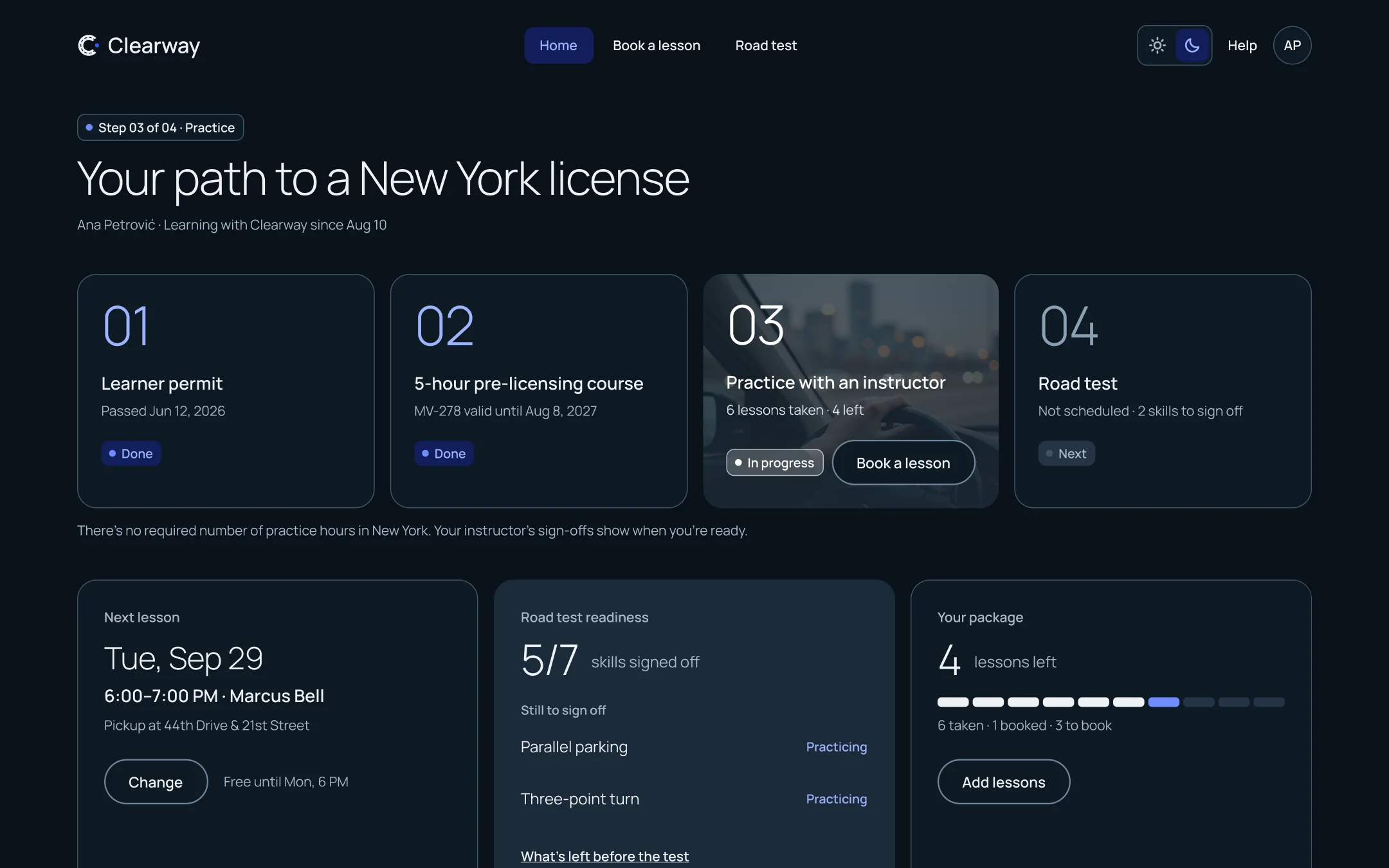1389x868 pixels.
Task: Click Practicing status beside Three-point turn
Action: pyautogui.click(x=836, y=799)
